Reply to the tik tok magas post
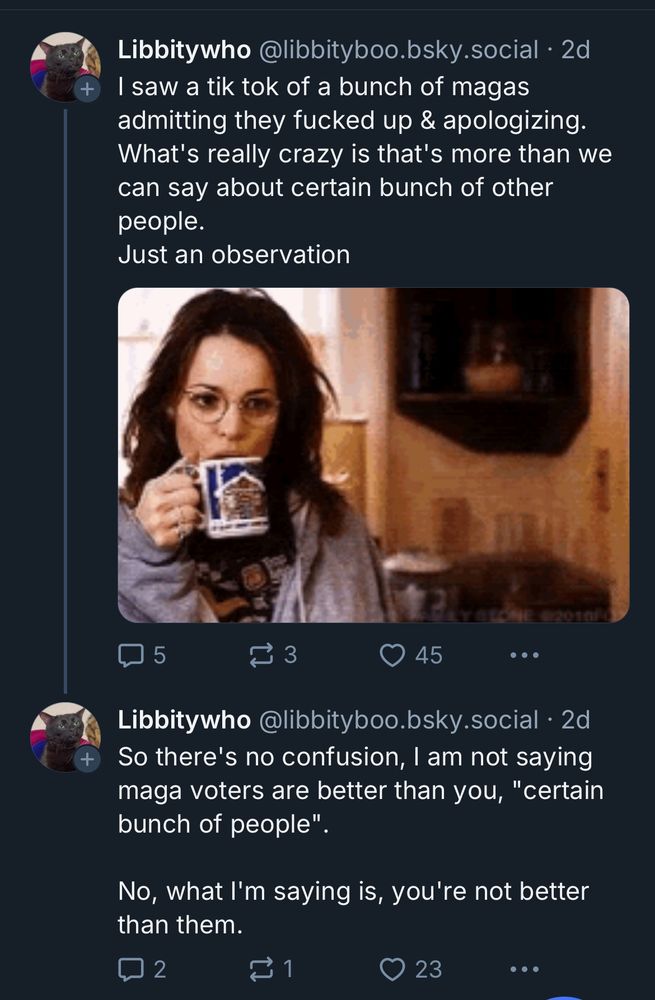Screen dimensions: 655x1000 click(x=132, y=655)
